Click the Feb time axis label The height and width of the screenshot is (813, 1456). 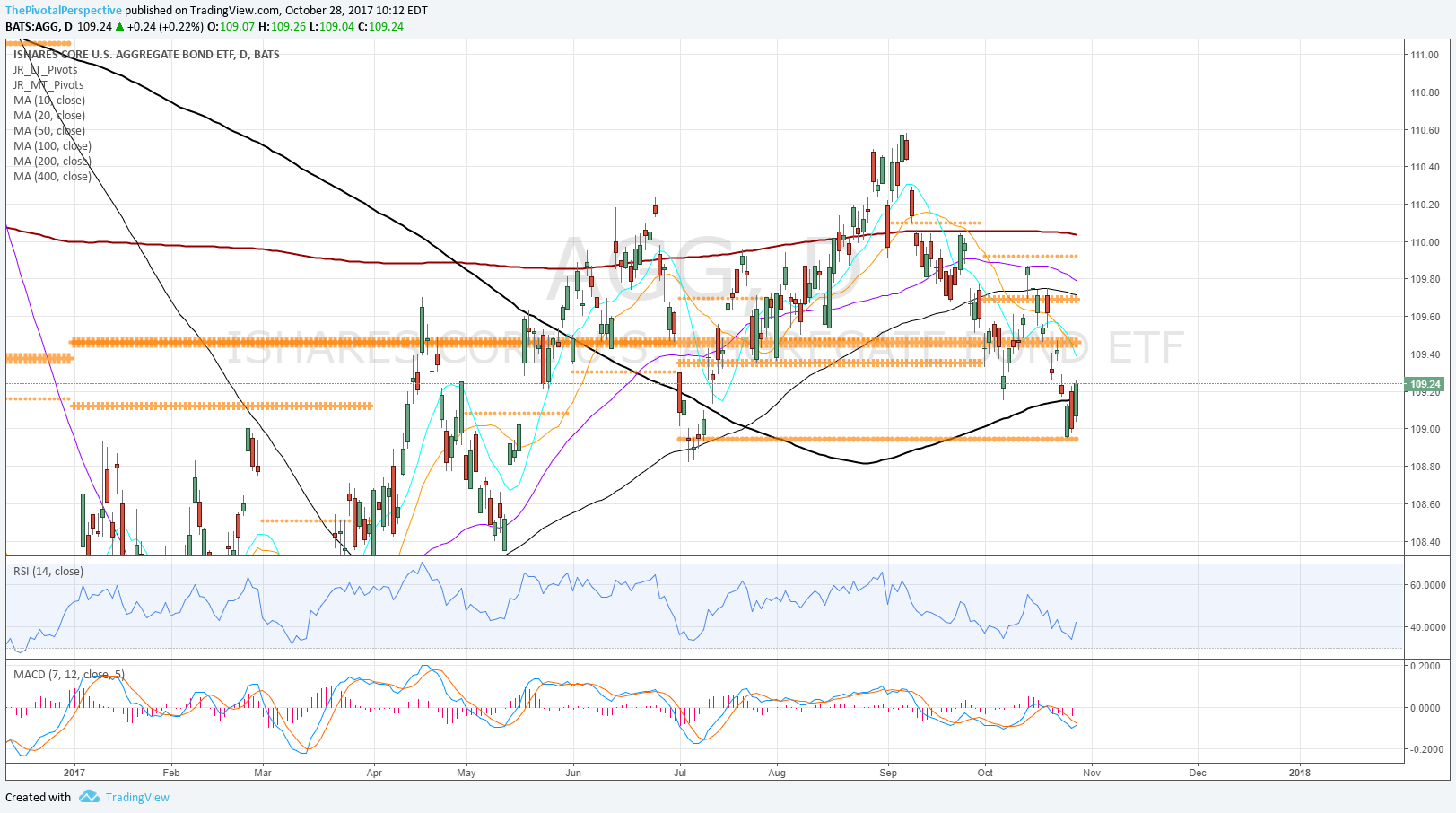click(x=170, y=773)
